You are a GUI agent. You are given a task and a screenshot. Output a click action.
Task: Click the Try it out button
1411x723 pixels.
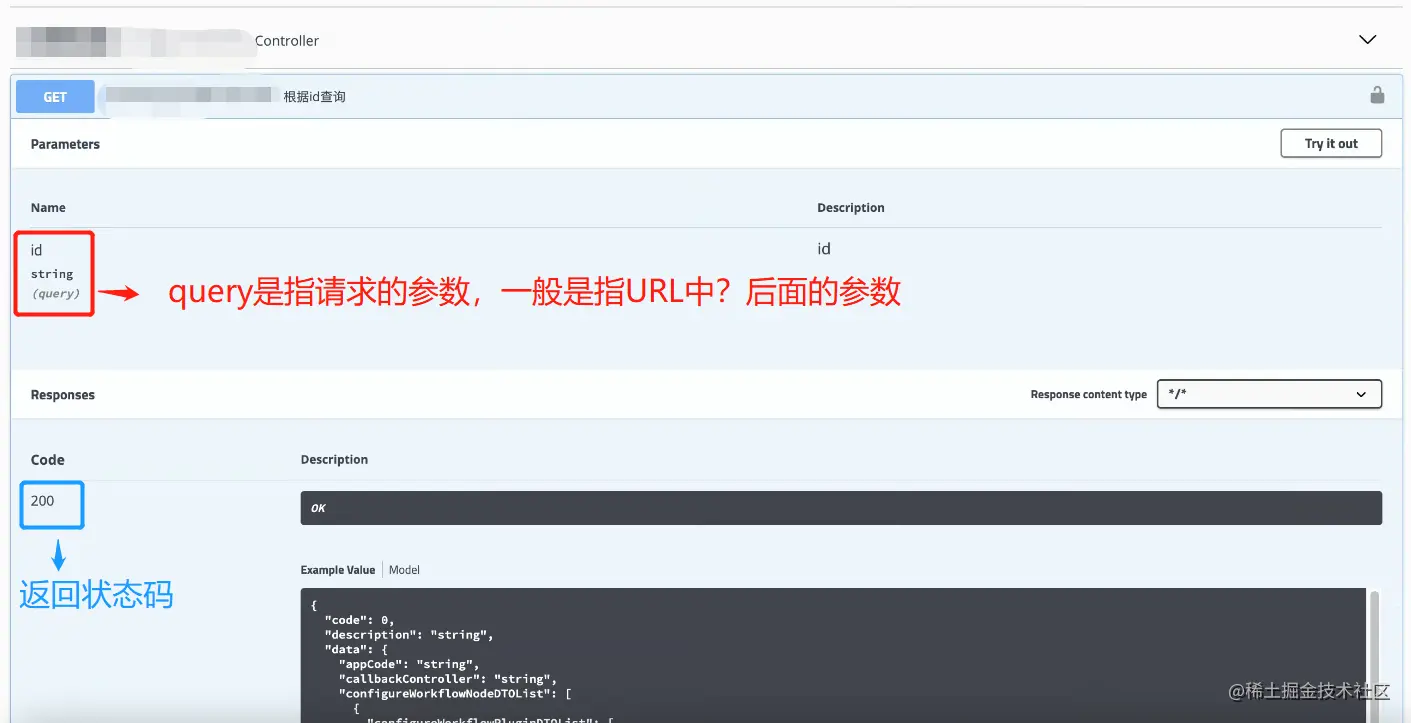point(1331,143)
